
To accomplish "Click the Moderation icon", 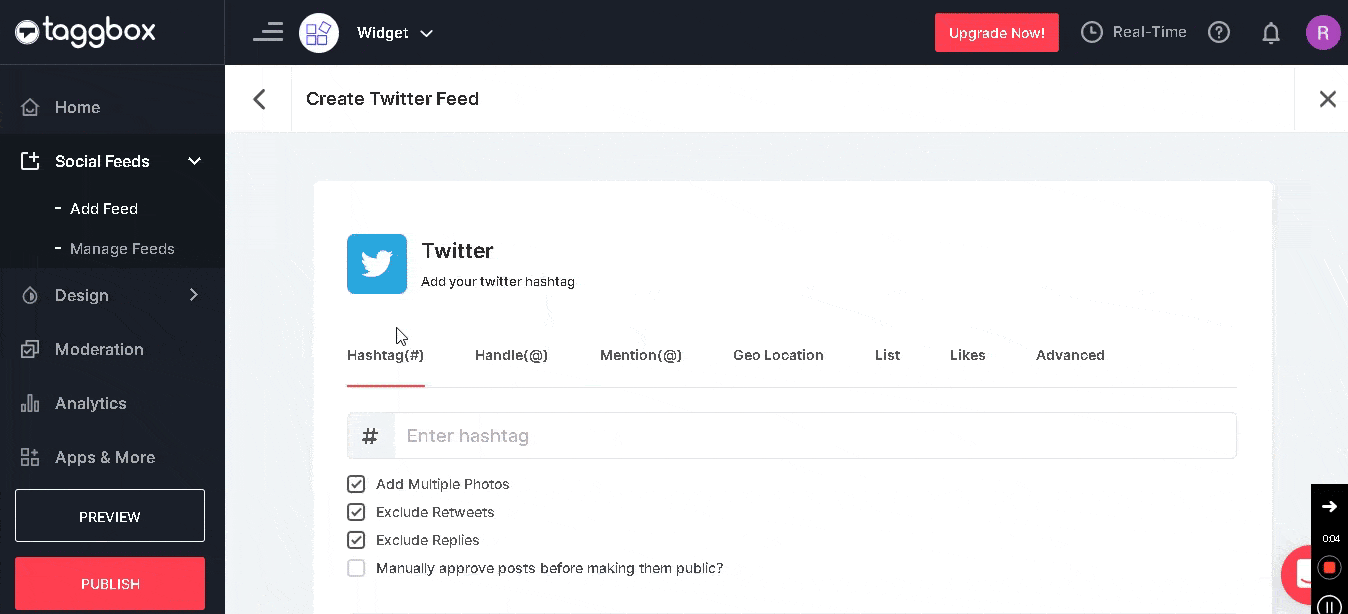I will pyautogui.click(x=30, y=349).
